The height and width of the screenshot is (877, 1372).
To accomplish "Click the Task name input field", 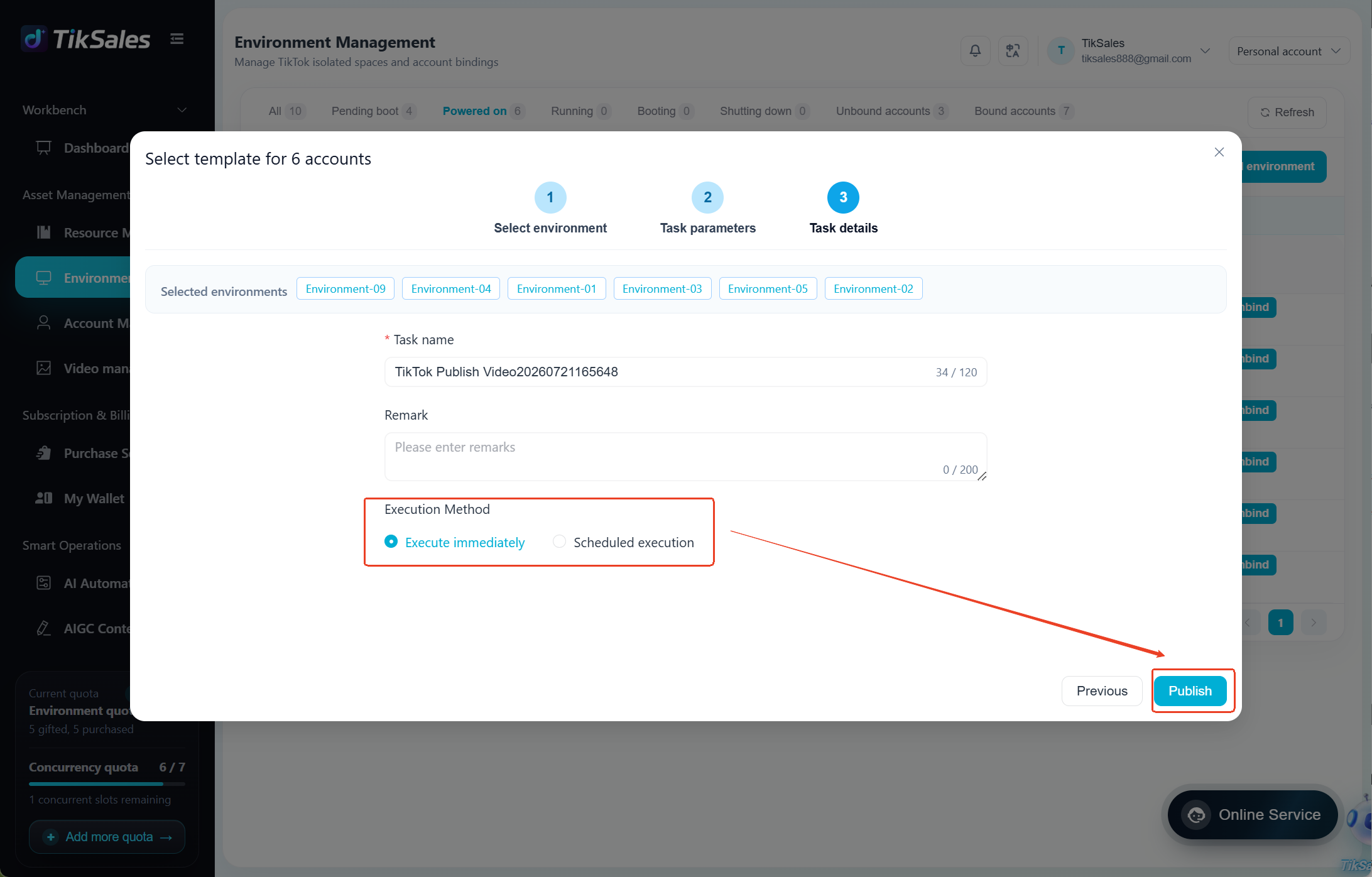I will tap(685, 372).
